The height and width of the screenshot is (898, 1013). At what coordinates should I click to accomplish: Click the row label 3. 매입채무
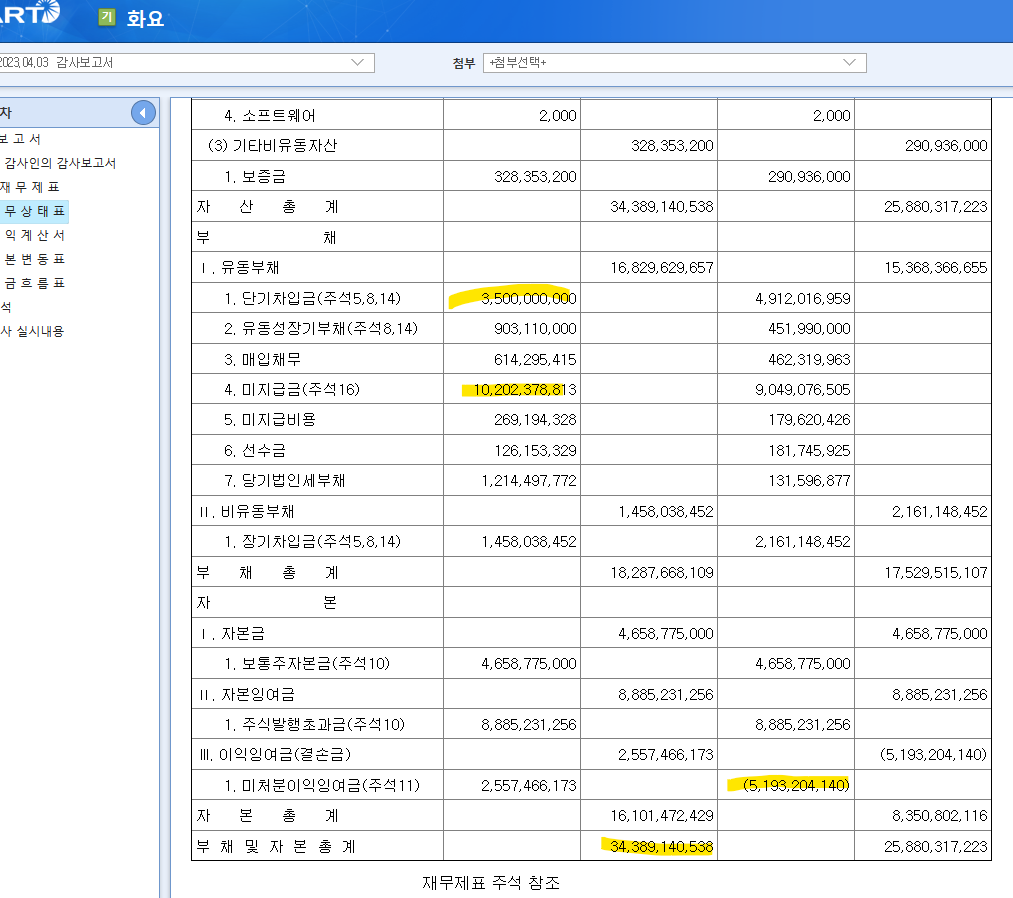pos(262,359)
